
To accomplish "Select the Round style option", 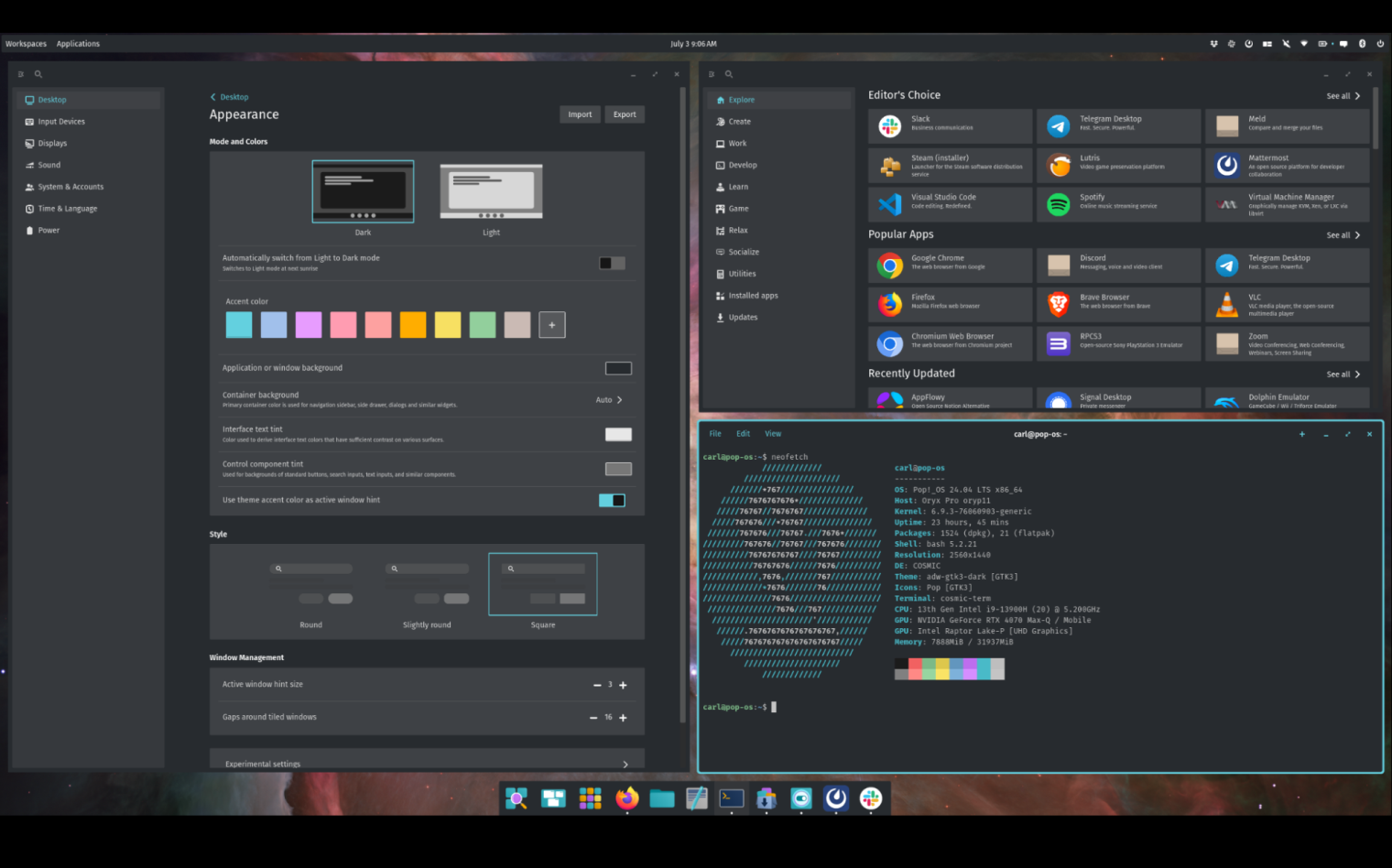I will pos(311,586).
